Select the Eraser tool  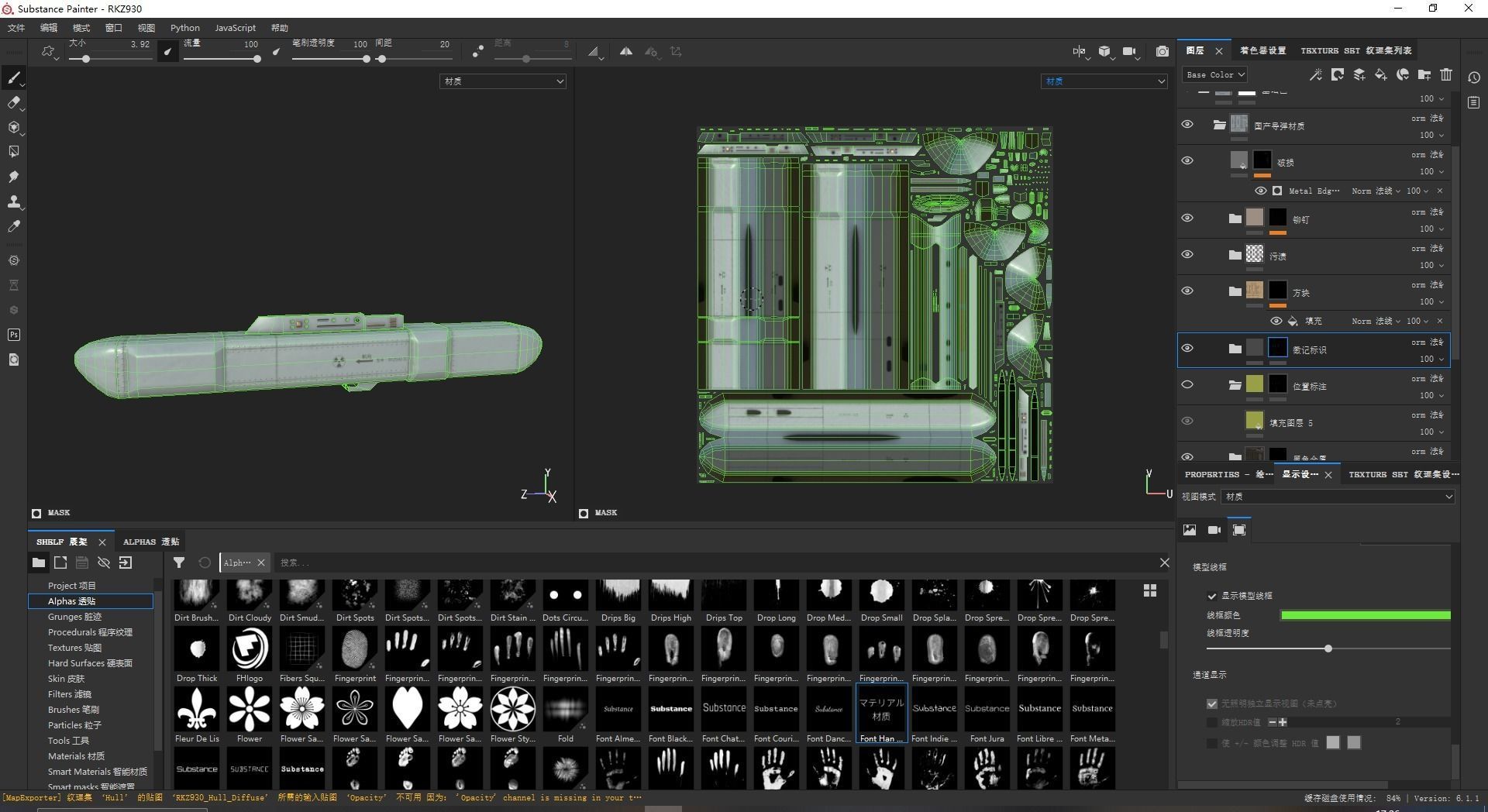pos(14,102)
